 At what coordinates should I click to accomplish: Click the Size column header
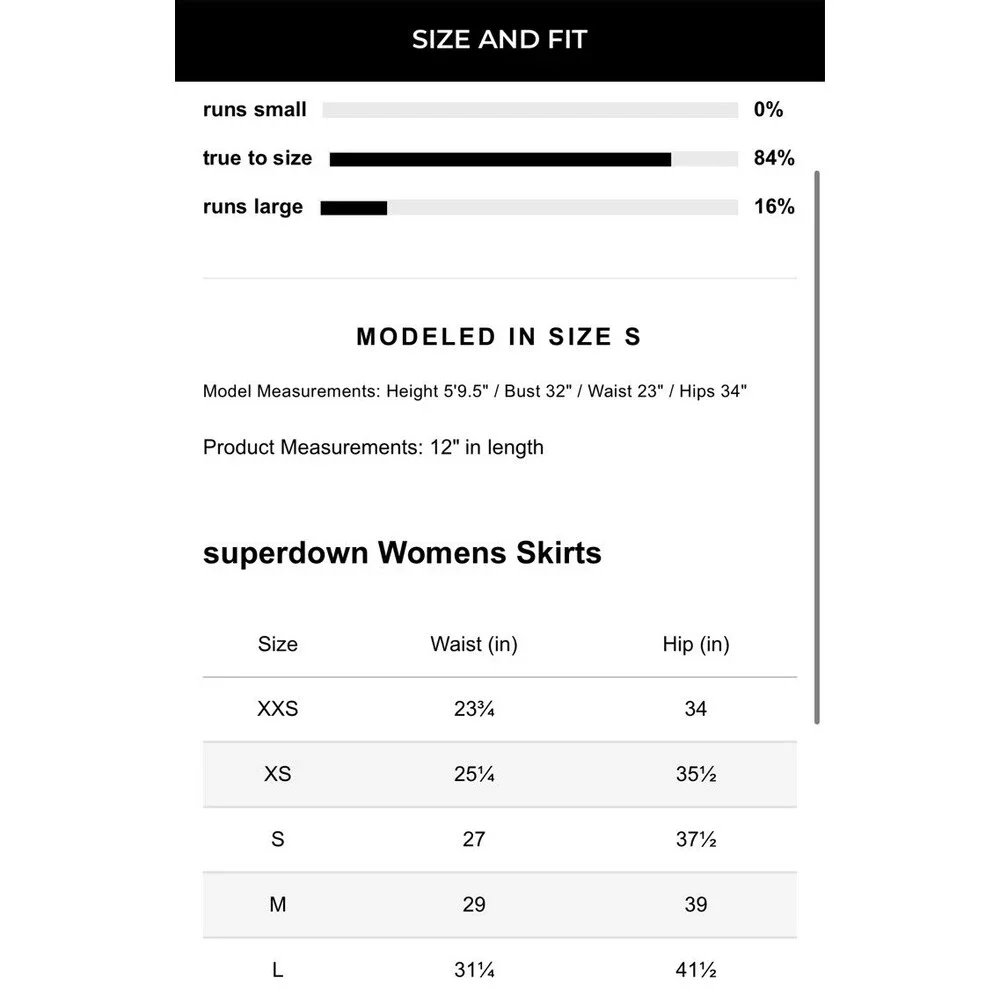coord(278,644)
